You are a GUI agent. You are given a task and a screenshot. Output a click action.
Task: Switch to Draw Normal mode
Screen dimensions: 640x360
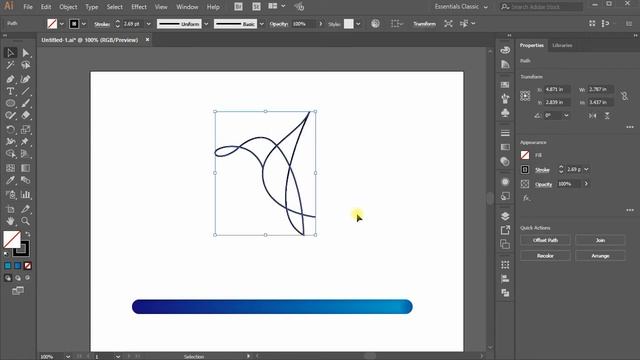coord(8,278)
